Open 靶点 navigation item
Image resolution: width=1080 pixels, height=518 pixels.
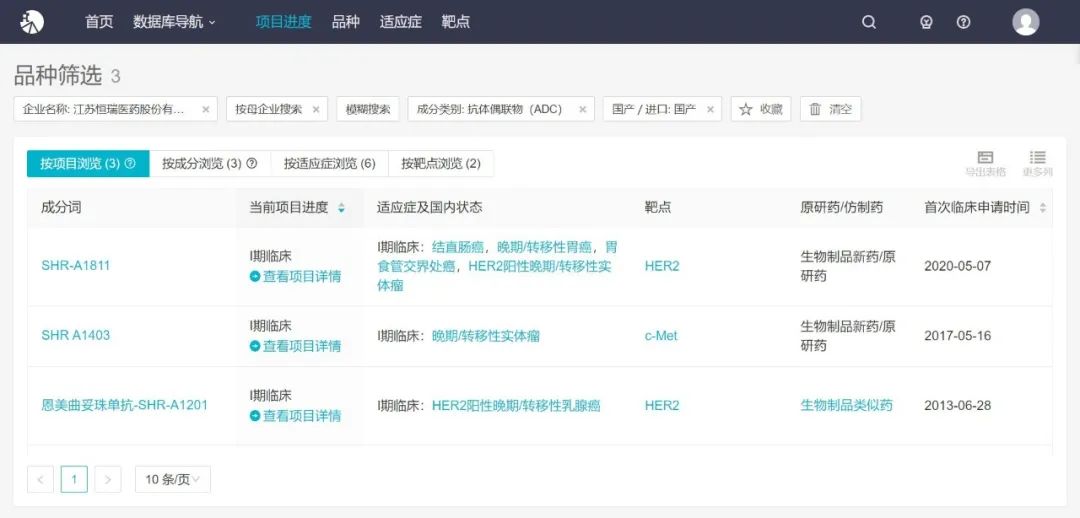coord(455,22)
